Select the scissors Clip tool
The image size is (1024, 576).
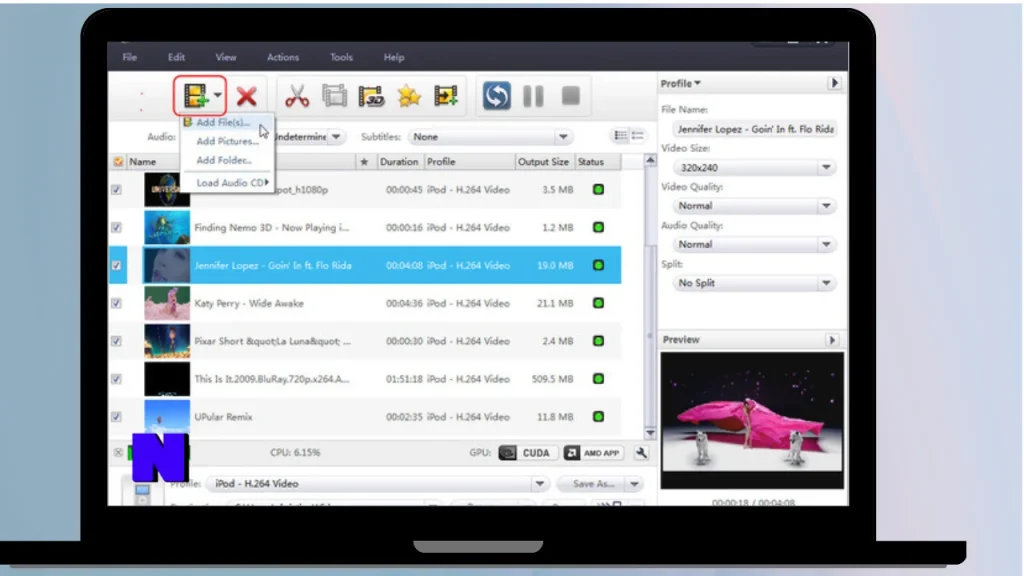[297, 96]
